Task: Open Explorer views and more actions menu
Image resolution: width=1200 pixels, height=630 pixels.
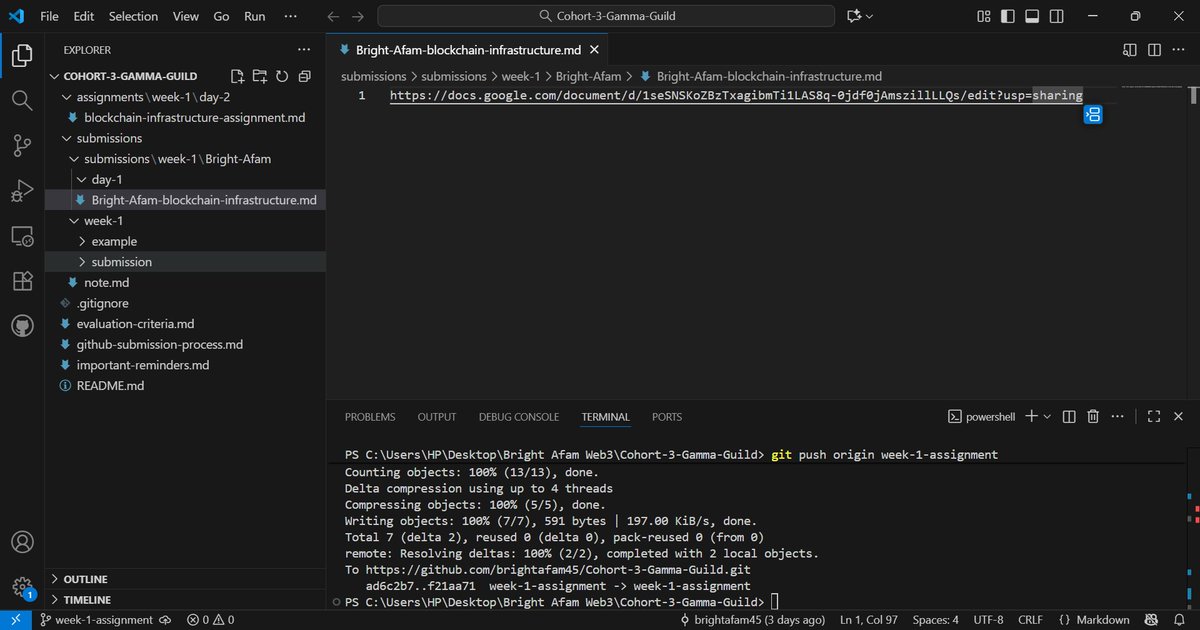Action: click(304, 49)
